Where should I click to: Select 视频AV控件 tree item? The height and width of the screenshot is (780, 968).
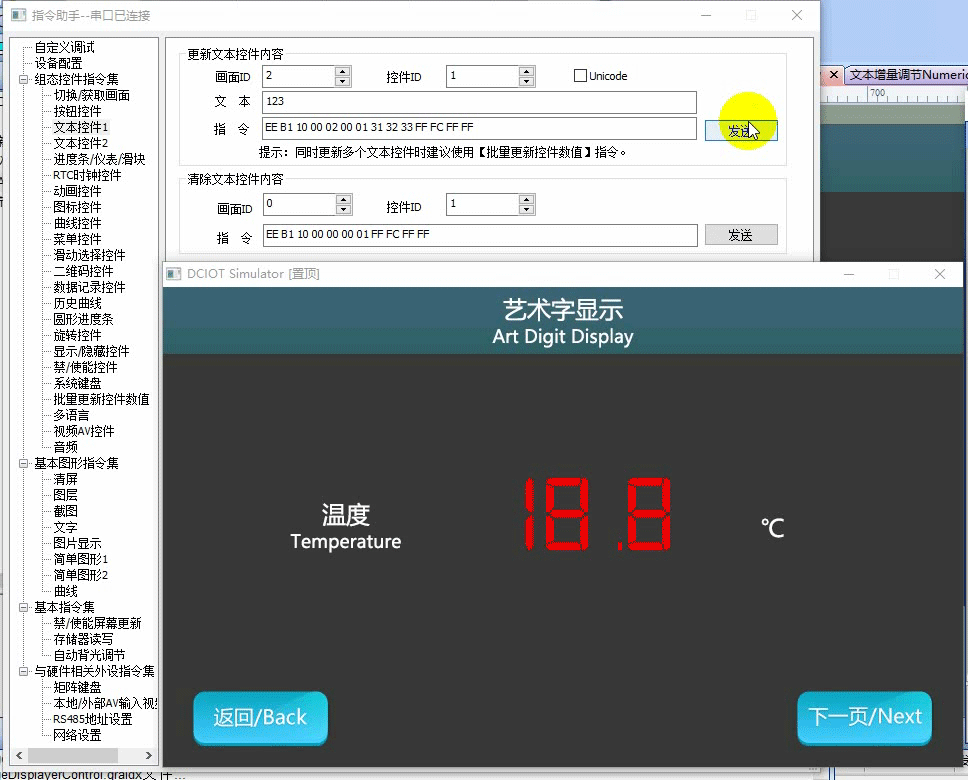pos(84,431)
